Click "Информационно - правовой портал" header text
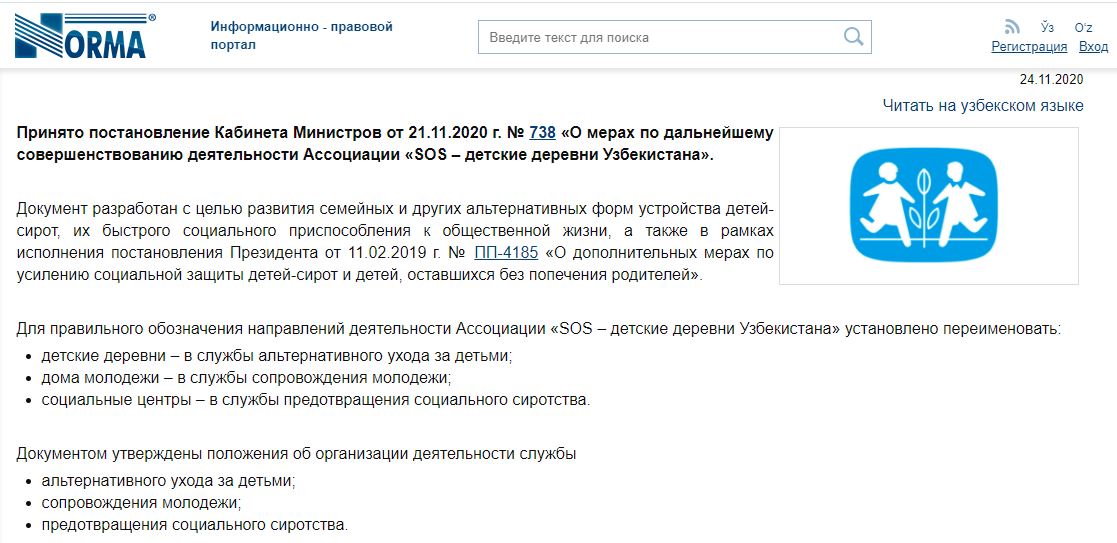Screen dimensions: 1117x543 coord(301,36)
